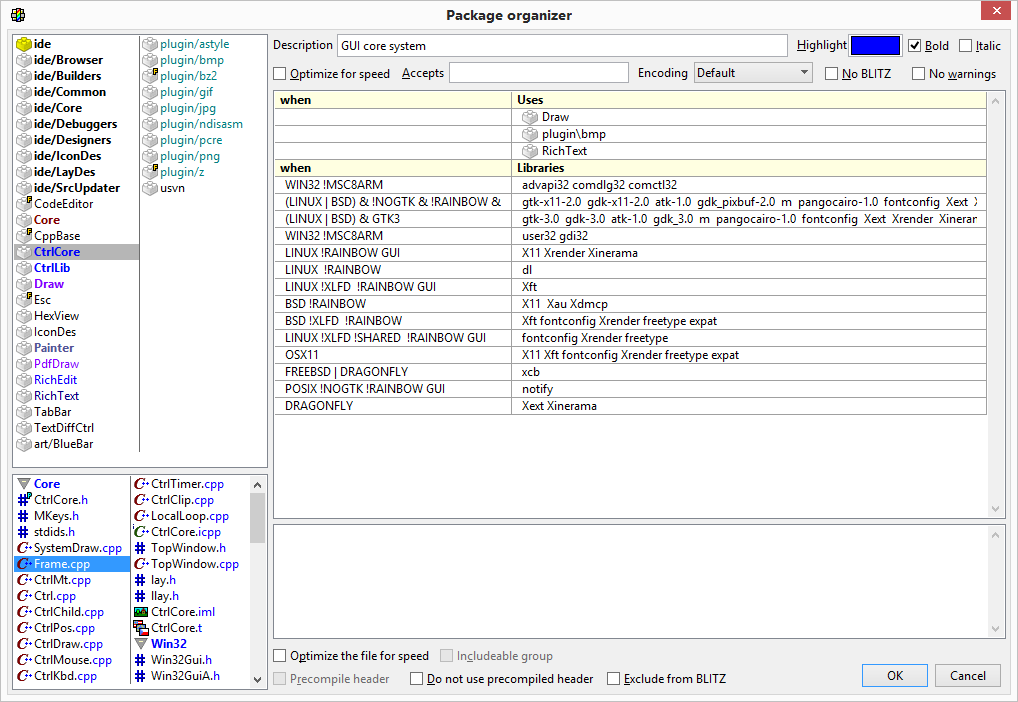The width and height of the screenshot is (1018, 702).
Task: Click the RichText package icon in Uses
Action: tap(530, 151)
